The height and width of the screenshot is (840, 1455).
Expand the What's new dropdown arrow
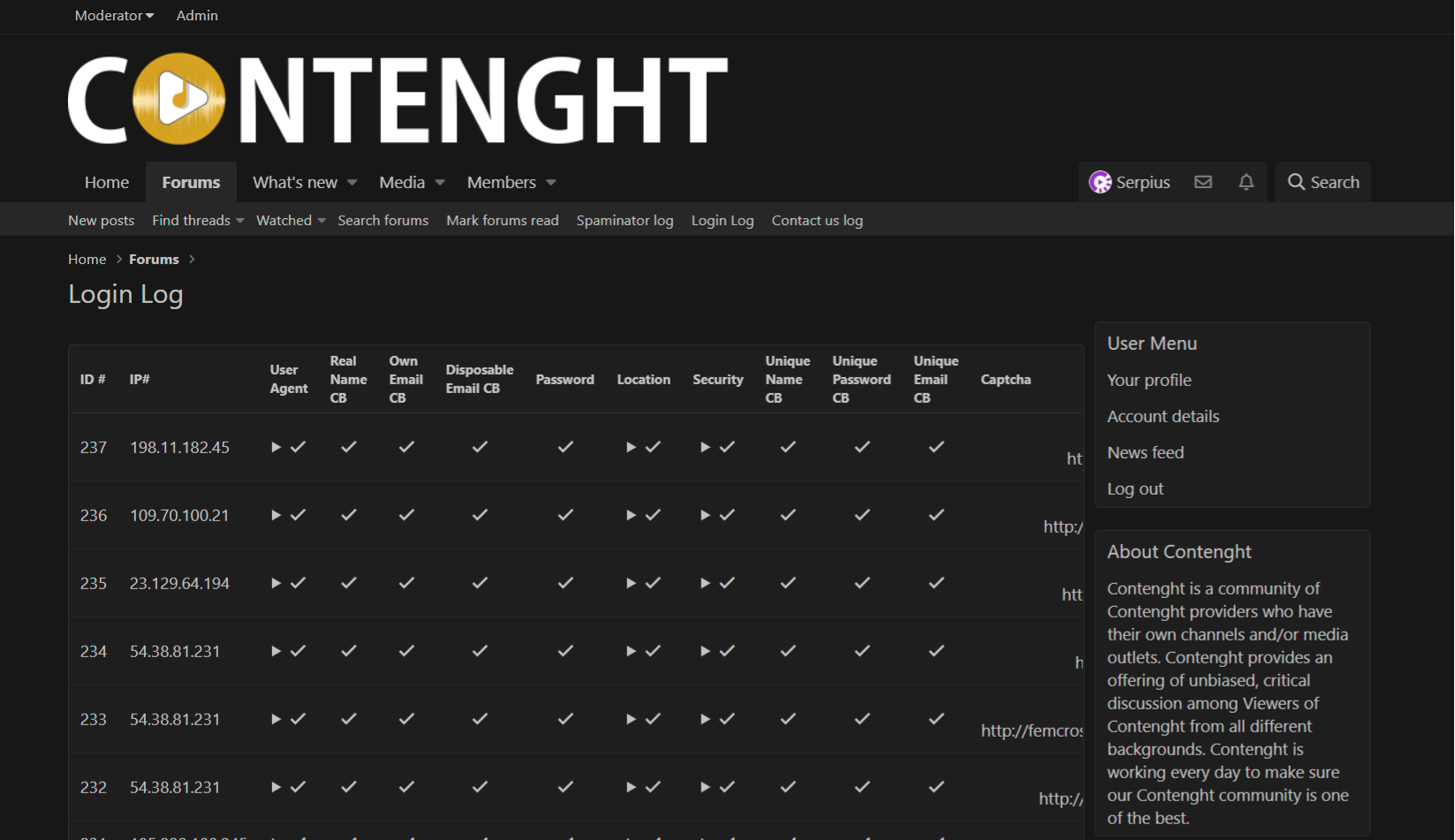coord(352,183)
